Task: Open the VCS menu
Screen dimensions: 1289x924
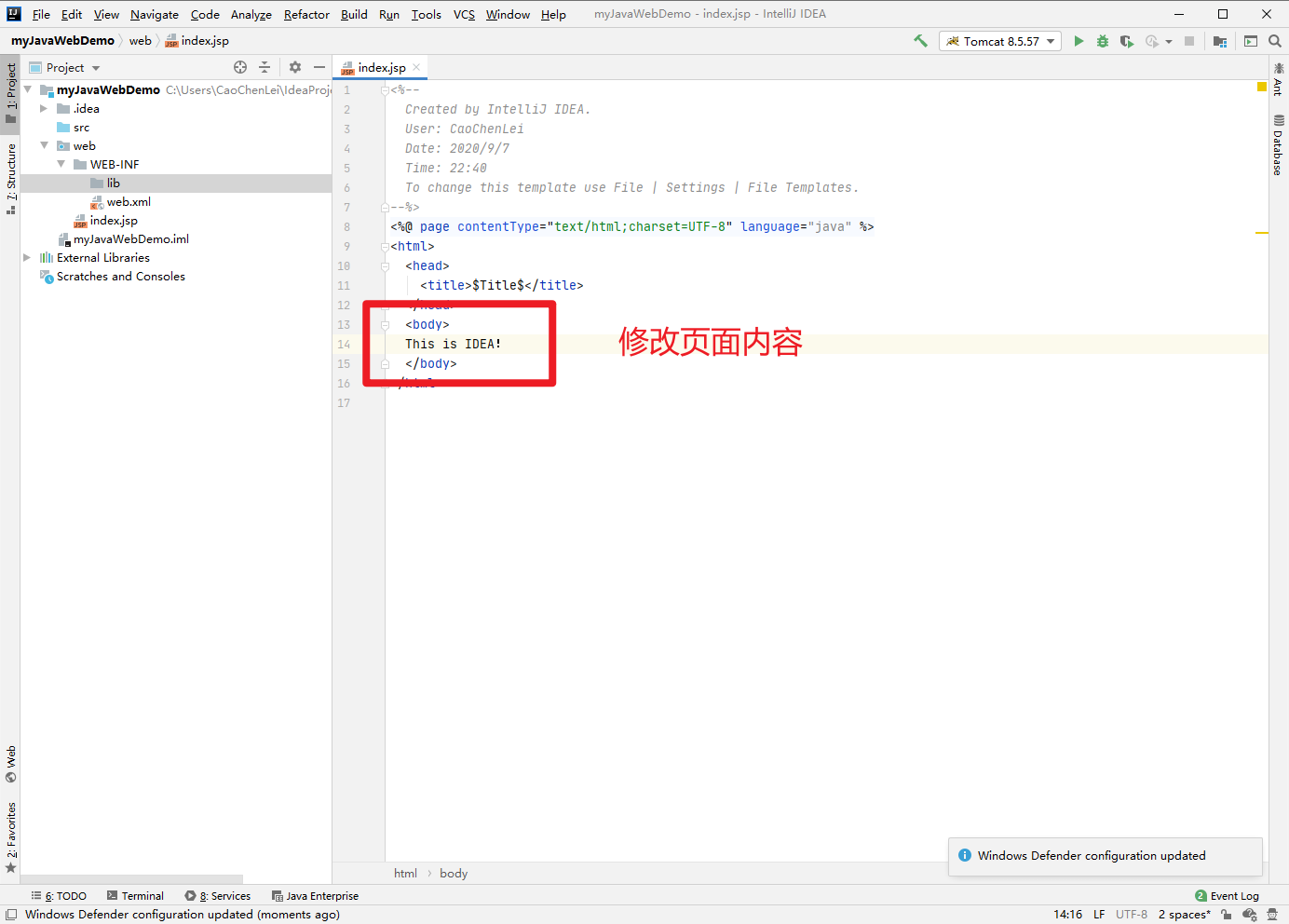Action: [464, 14]
